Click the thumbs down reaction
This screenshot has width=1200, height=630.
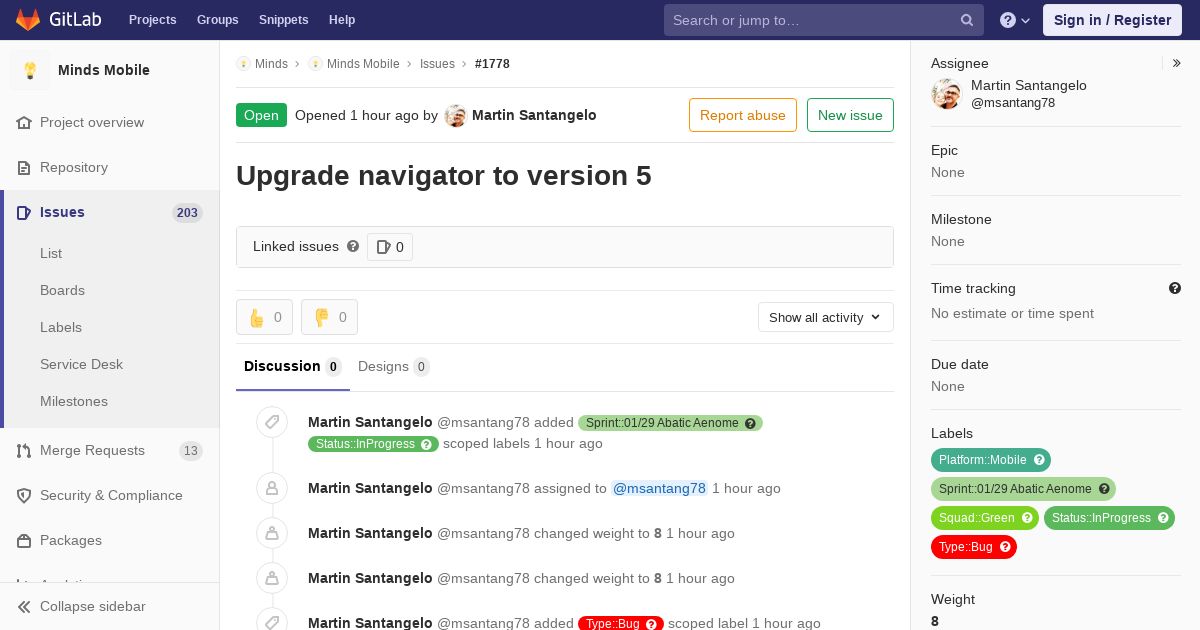(x=329, y=317)
